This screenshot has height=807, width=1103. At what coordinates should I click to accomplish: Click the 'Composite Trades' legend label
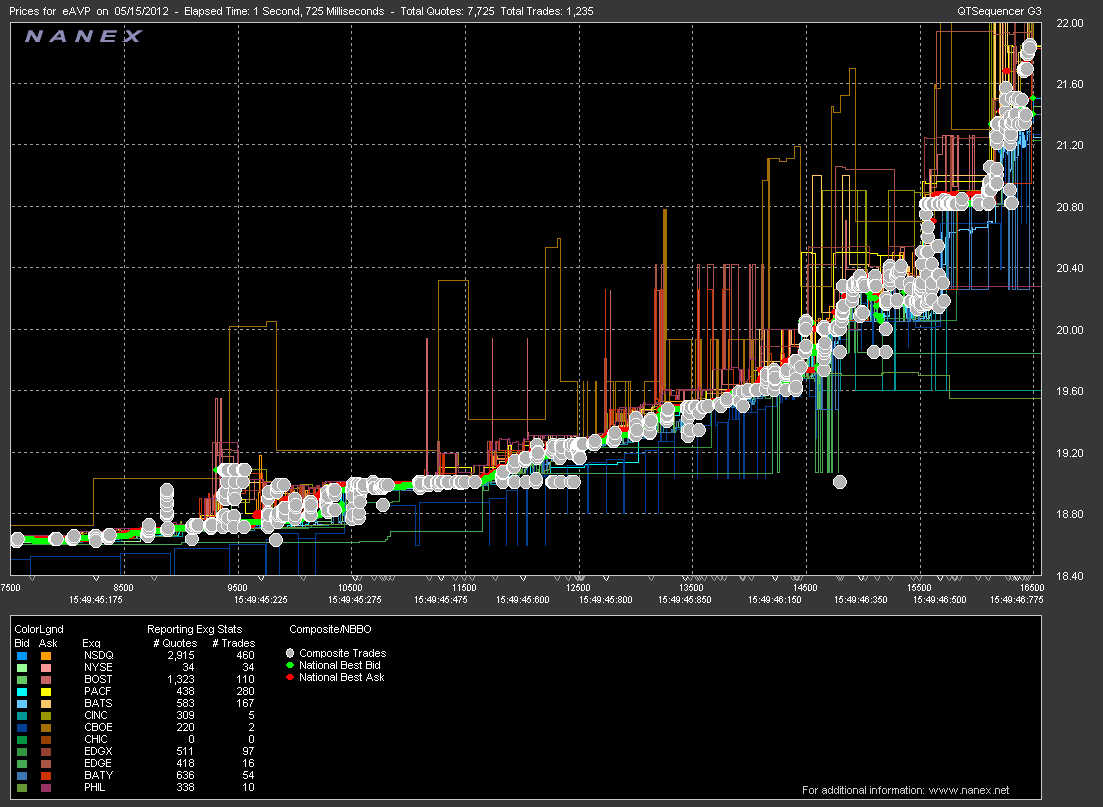click(343, 653)
